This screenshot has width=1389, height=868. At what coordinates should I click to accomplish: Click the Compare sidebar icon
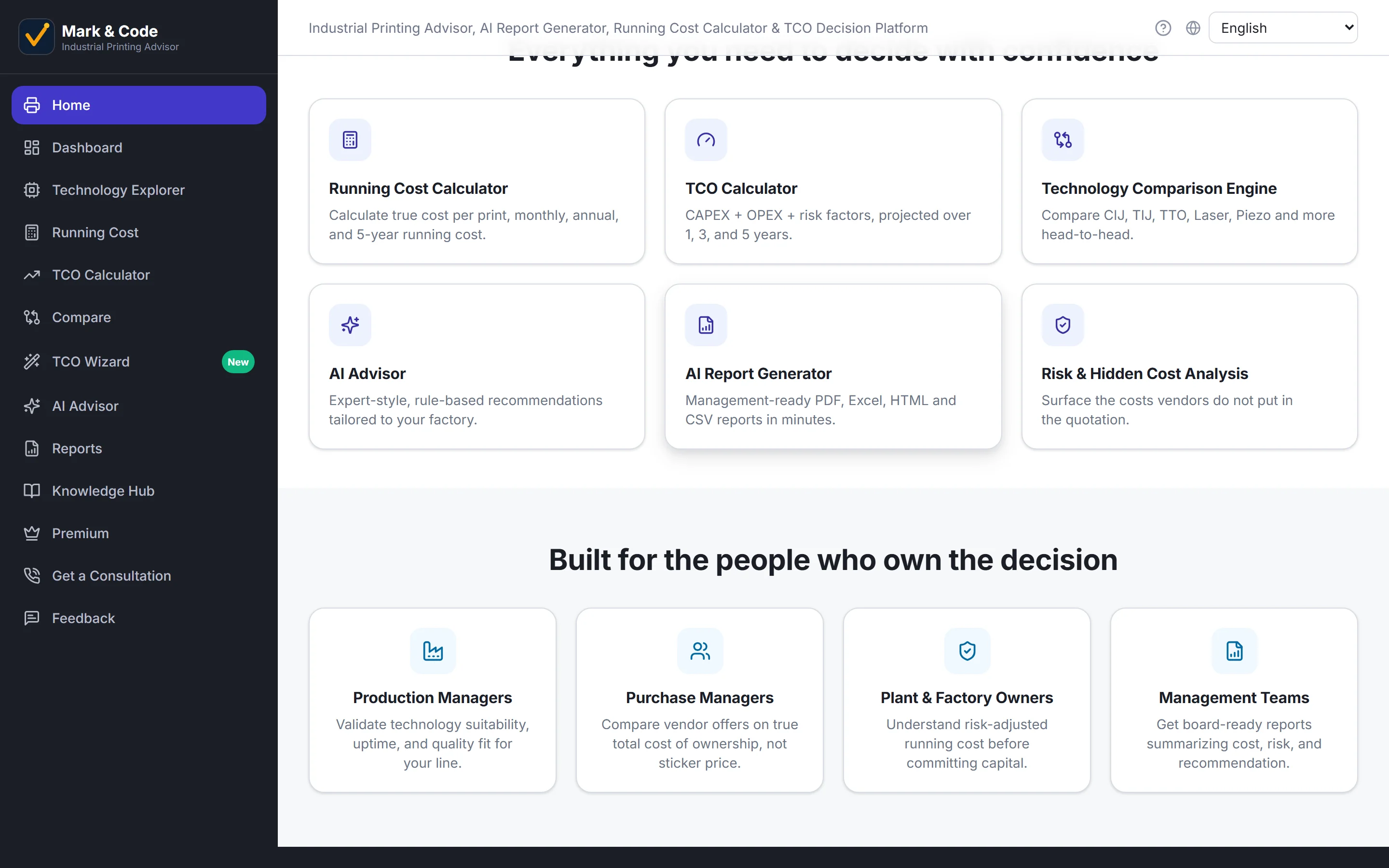(x=31, y=317)
